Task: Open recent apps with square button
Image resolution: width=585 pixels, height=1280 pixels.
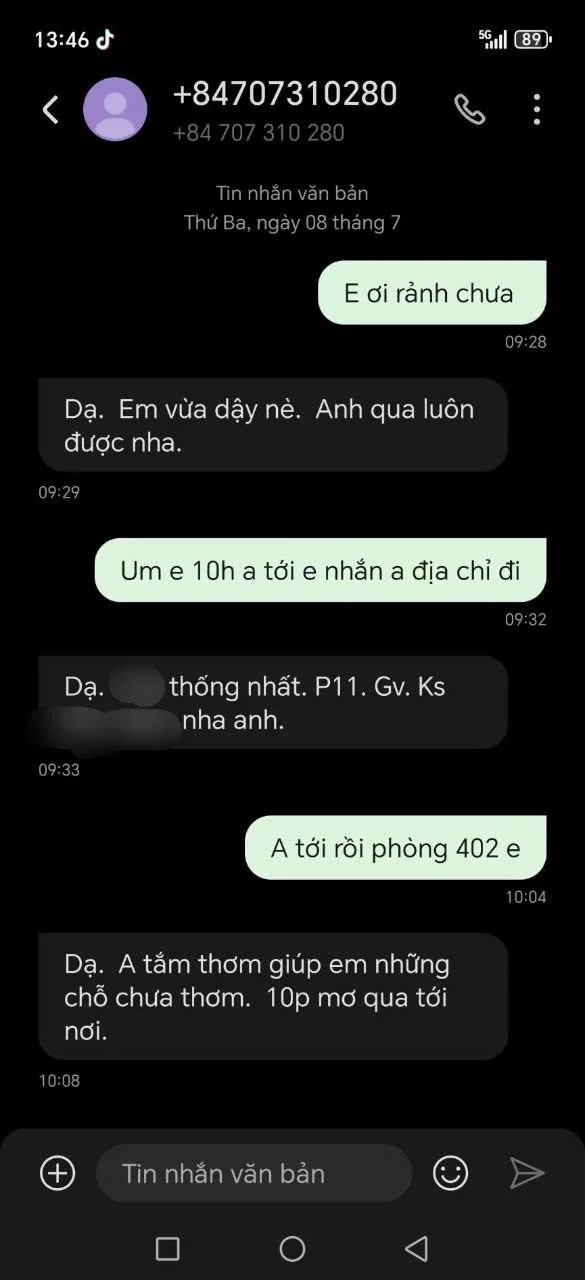Action: coord(168,1248)
